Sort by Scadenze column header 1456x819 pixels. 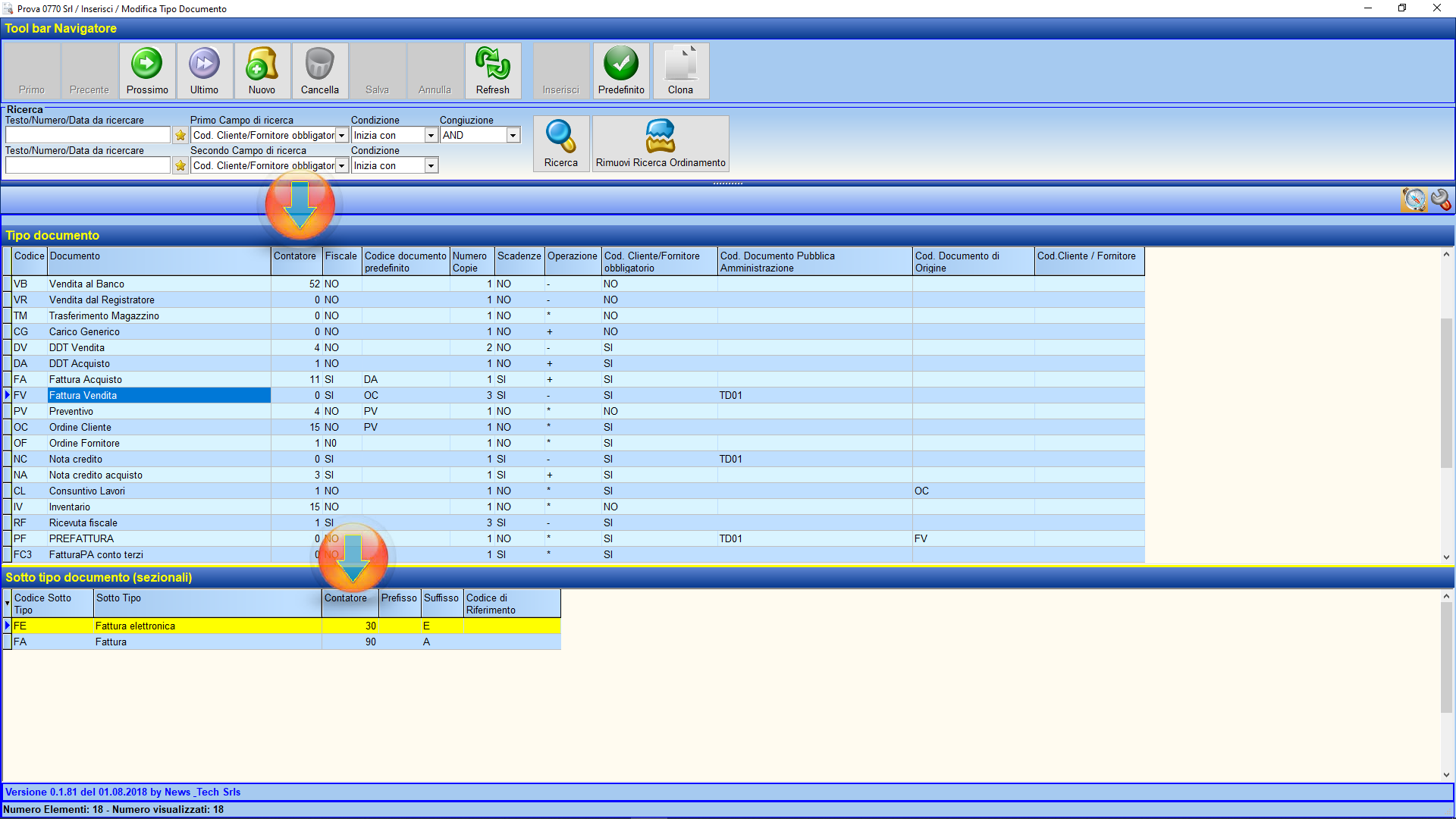pos(519,262)
